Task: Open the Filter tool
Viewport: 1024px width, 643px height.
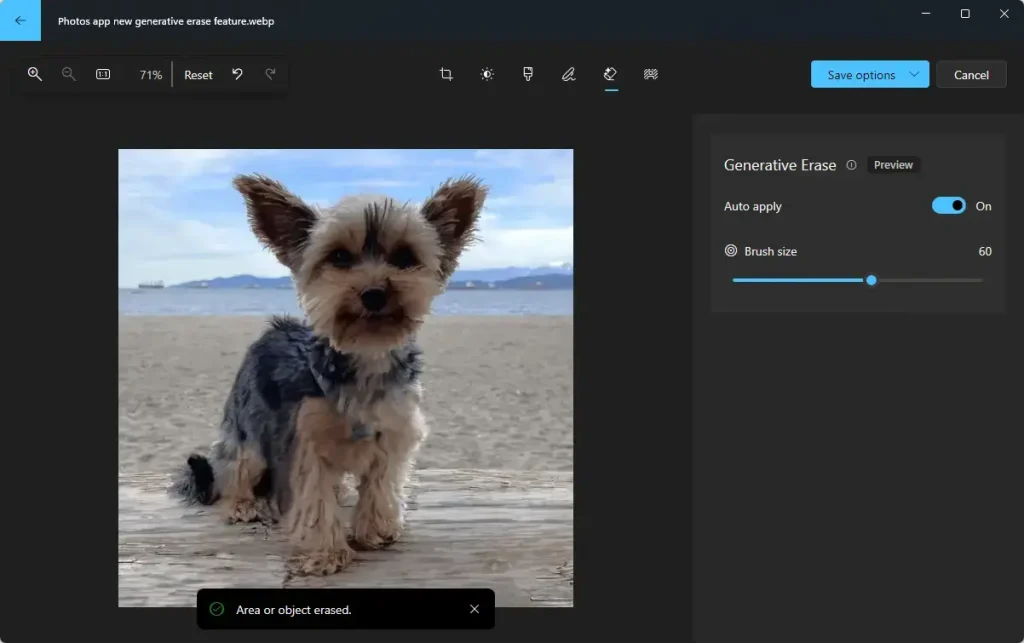Action: [x=528, y=74]
